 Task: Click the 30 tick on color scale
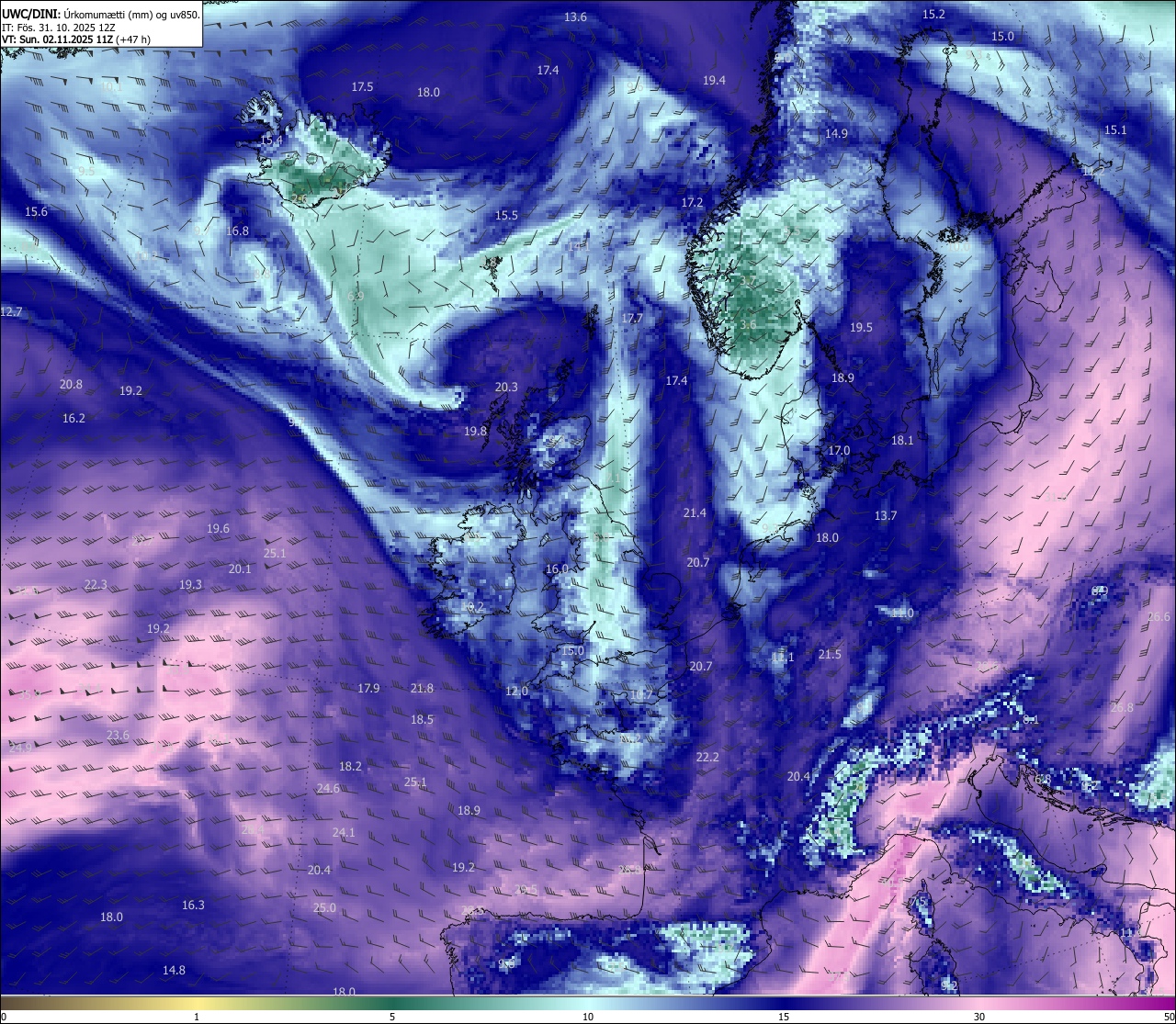point(979,1017)
